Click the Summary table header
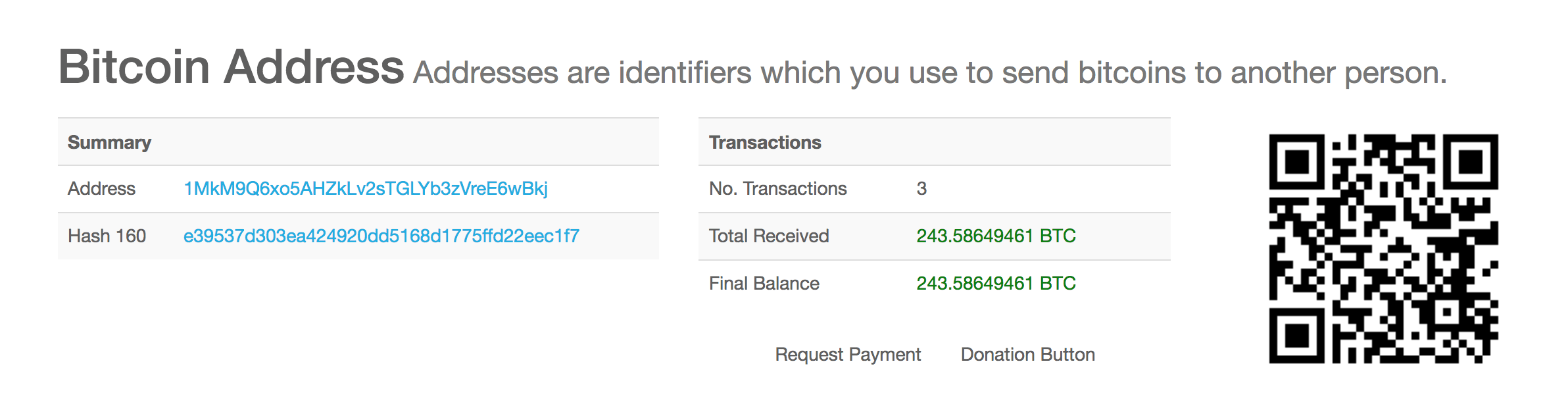1568x395 pixels. point(110,142)
